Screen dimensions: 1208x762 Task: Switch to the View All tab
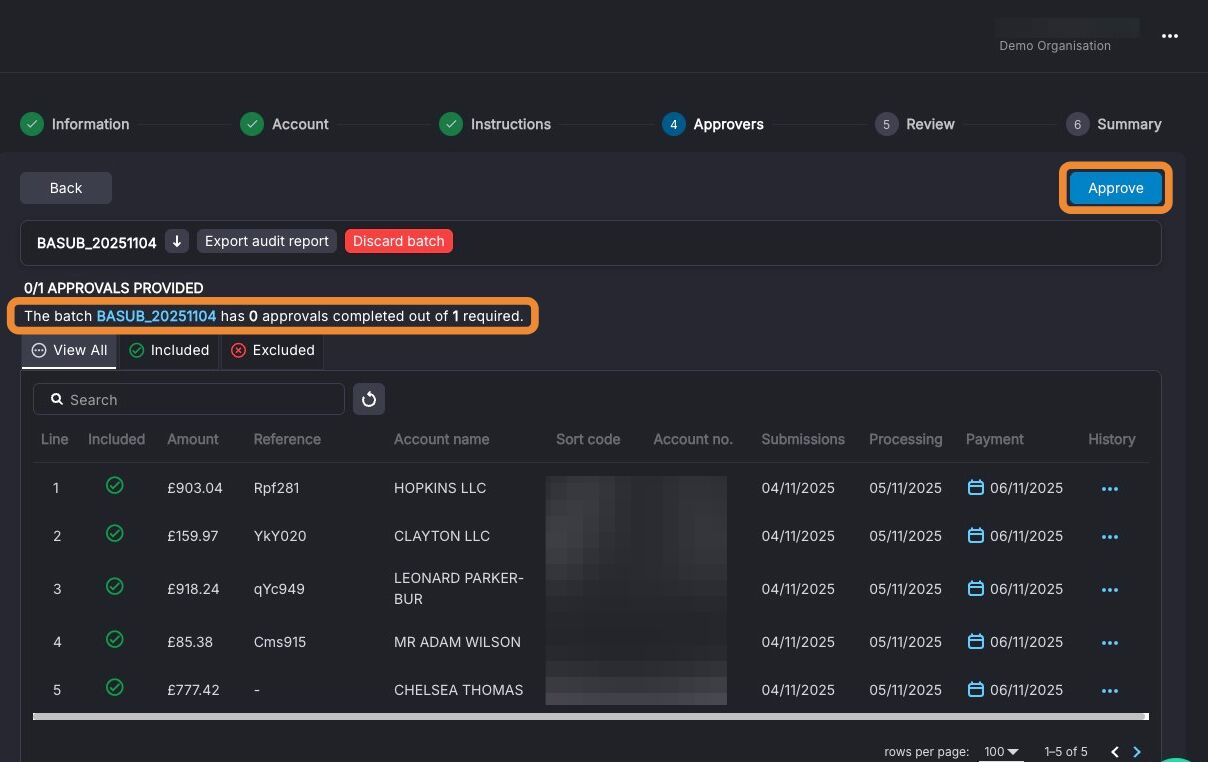[69, 350]
